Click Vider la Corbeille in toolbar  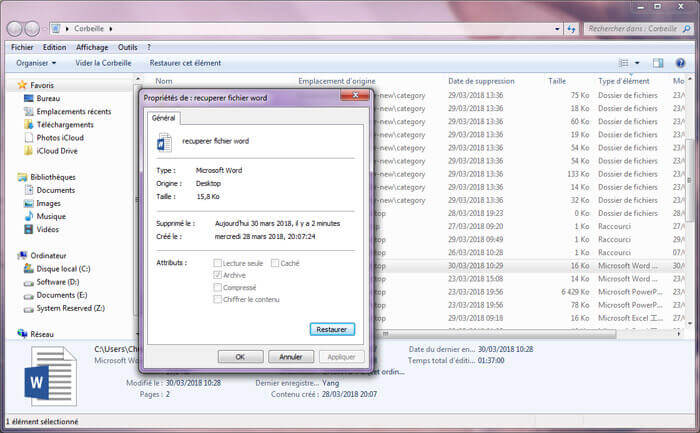103,63
